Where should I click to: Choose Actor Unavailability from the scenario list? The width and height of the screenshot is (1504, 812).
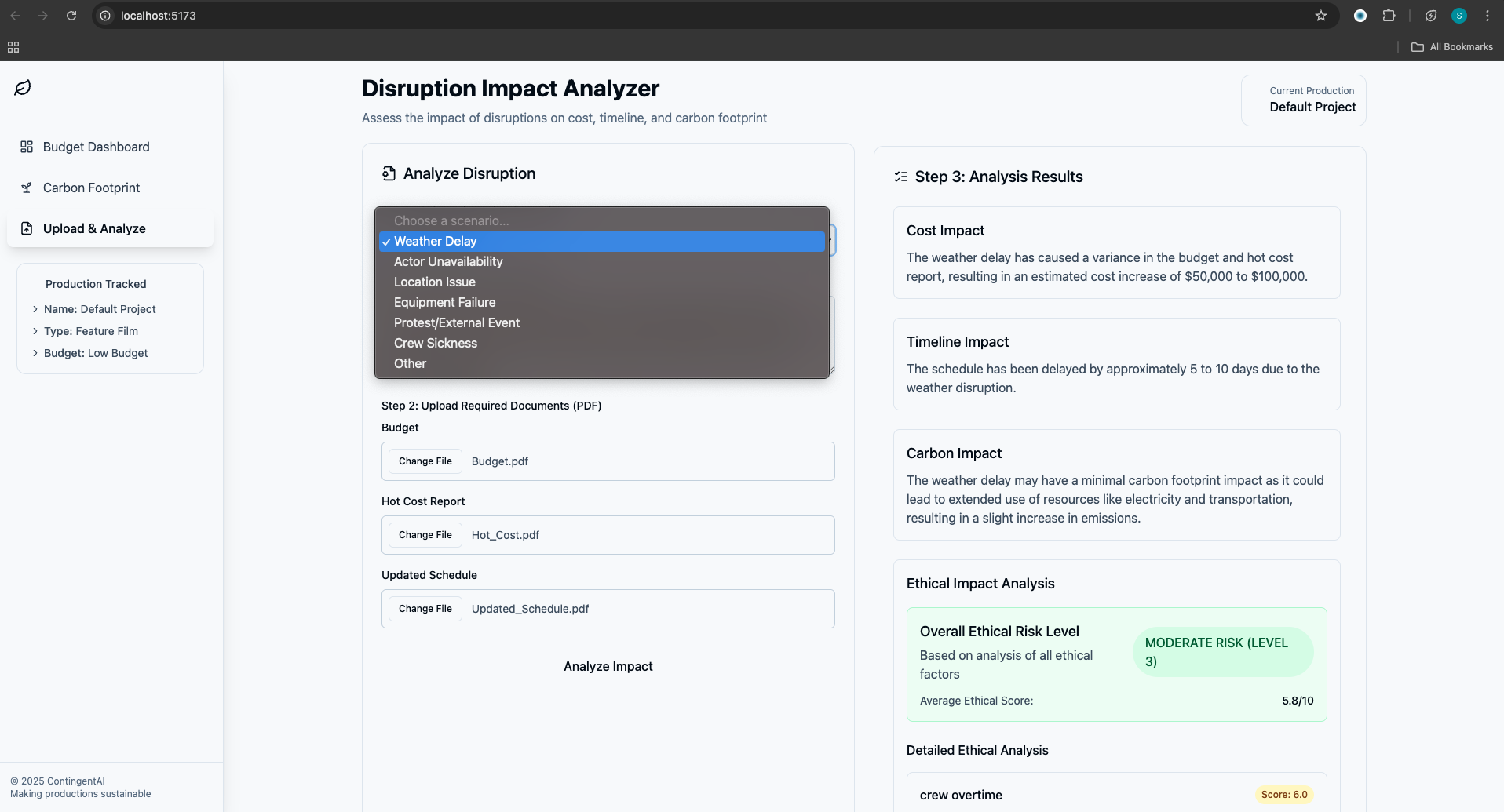pos(602,262)
